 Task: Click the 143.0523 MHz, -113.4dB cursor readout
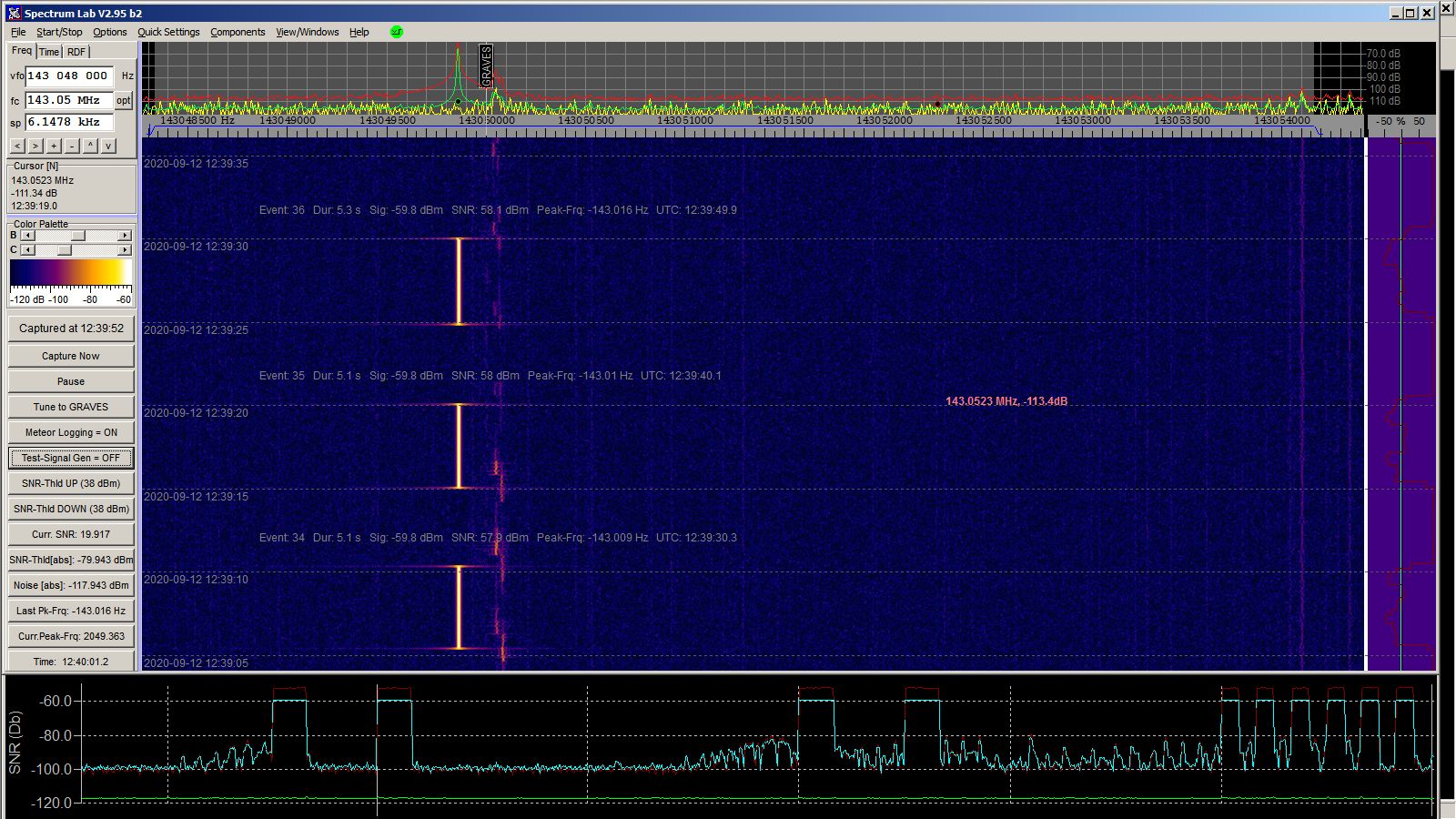pos(1006,401)
